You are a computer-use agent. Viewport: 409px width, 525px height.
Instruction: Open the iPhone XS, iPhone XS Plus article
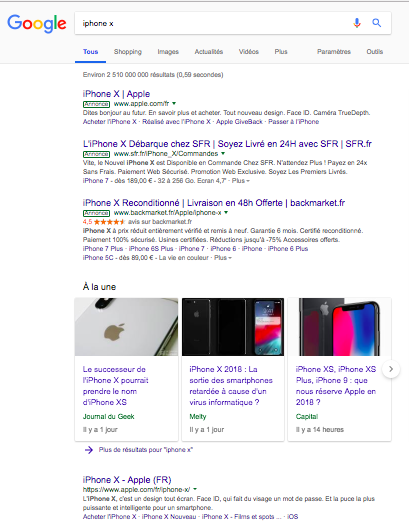pos(336,386)
